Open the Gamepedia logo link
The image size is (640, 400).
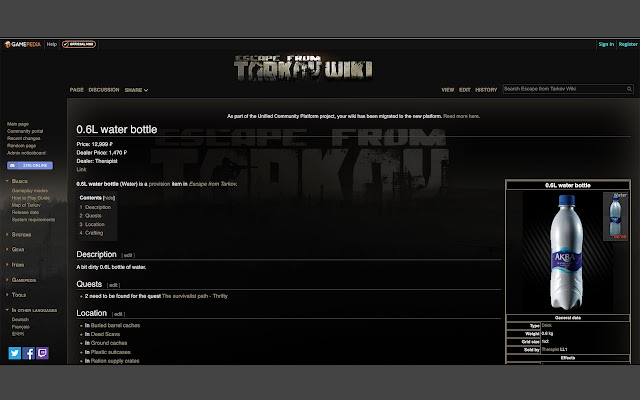coord(23,44)
